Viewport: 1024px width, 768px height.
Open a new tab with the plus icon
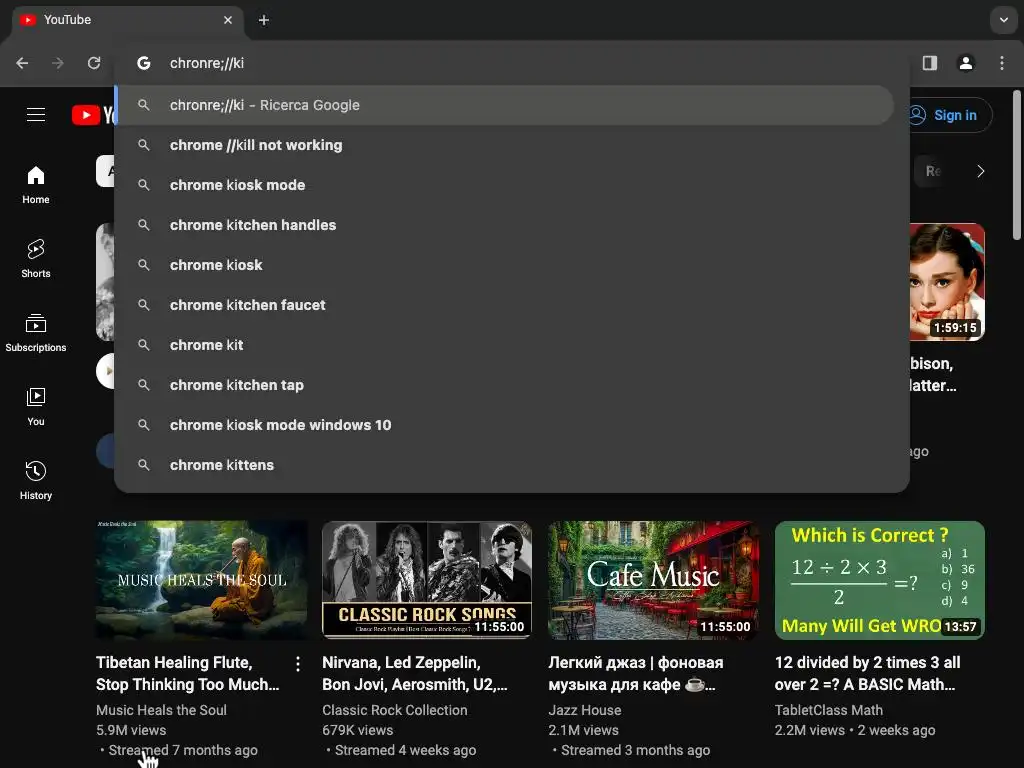click(x=264, y=20)
